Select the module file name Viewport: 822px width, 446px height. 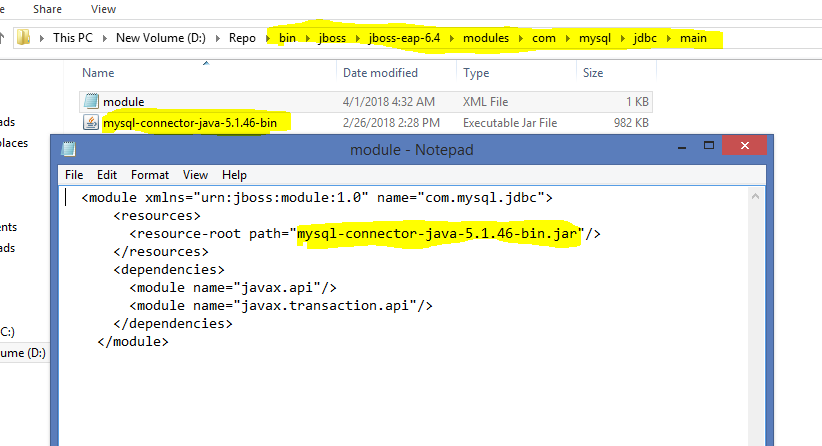pos(124,101)
